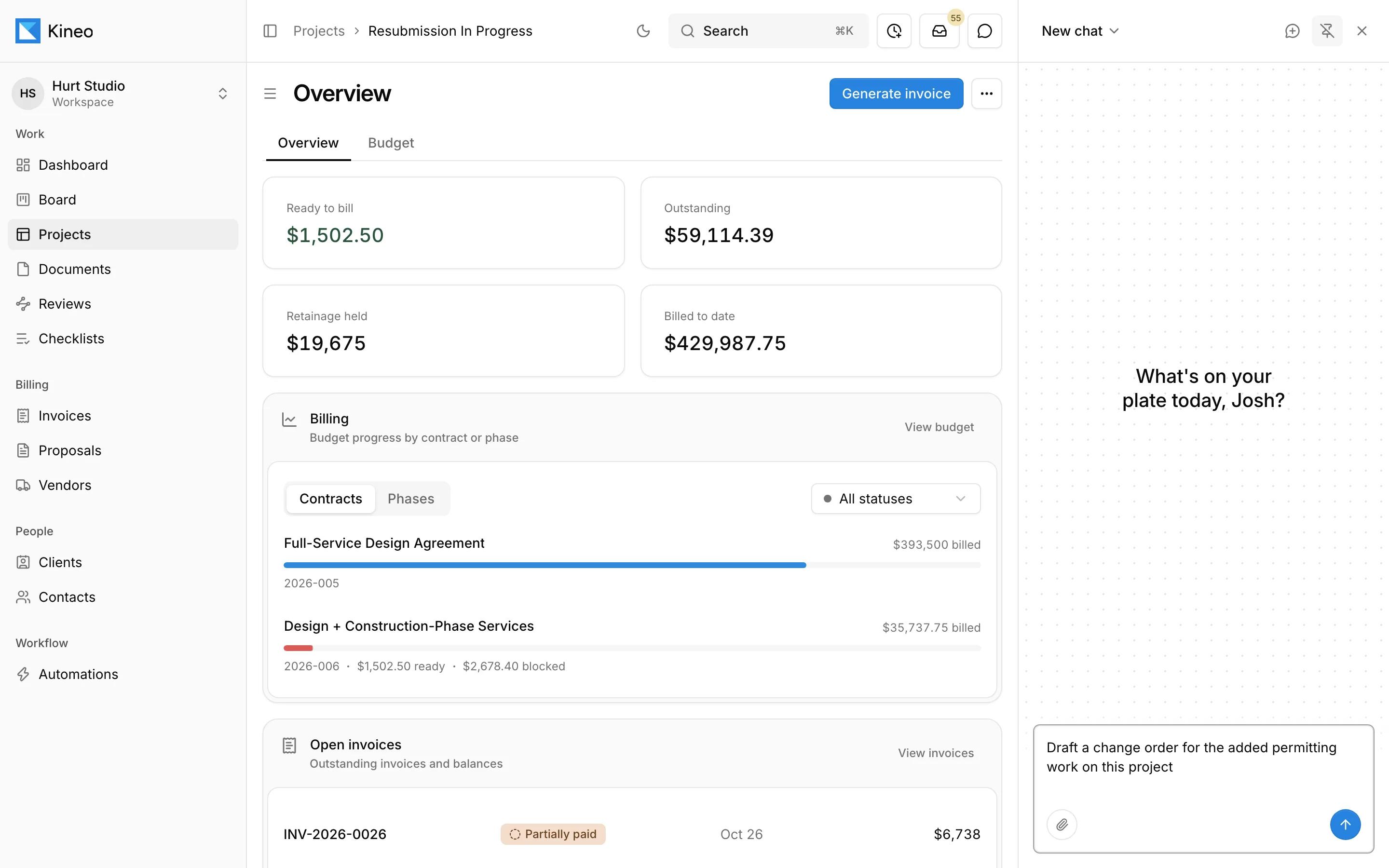1389x868 pixels.
Task: Click the View invoices link
Action: (936, 753)
